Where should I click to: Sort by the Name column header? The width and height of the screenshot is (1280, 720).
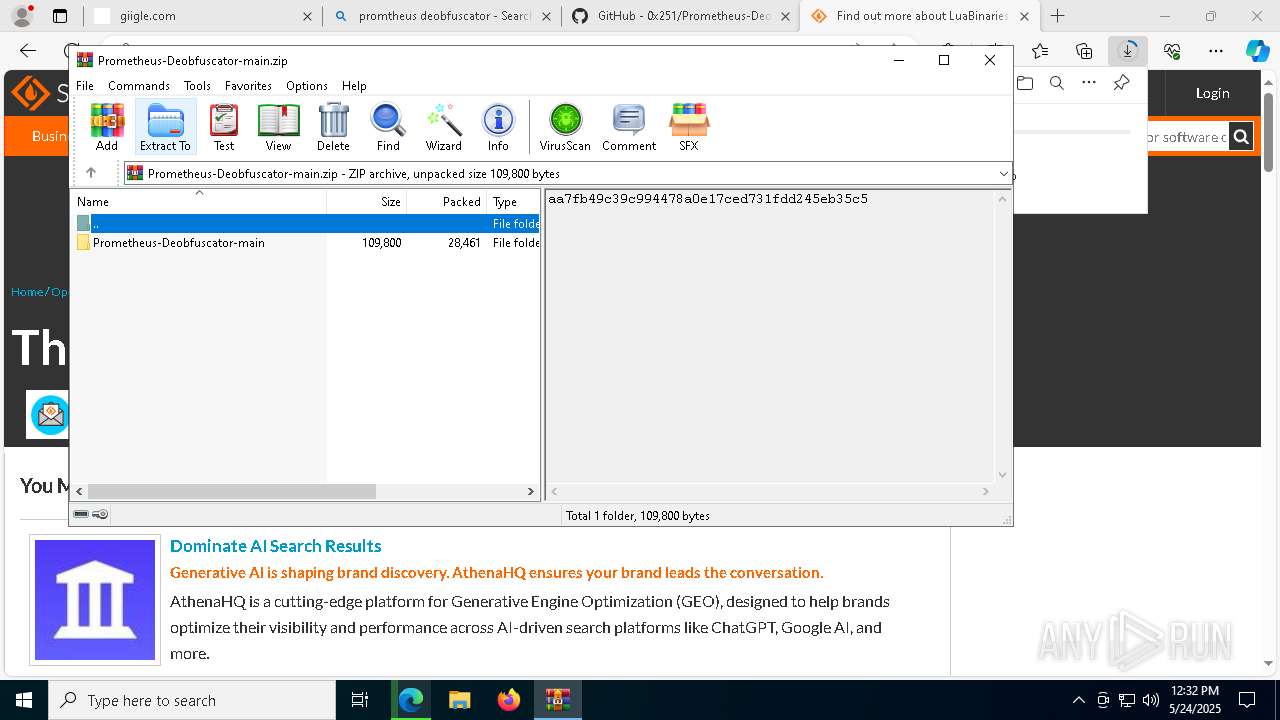point(200,201)
